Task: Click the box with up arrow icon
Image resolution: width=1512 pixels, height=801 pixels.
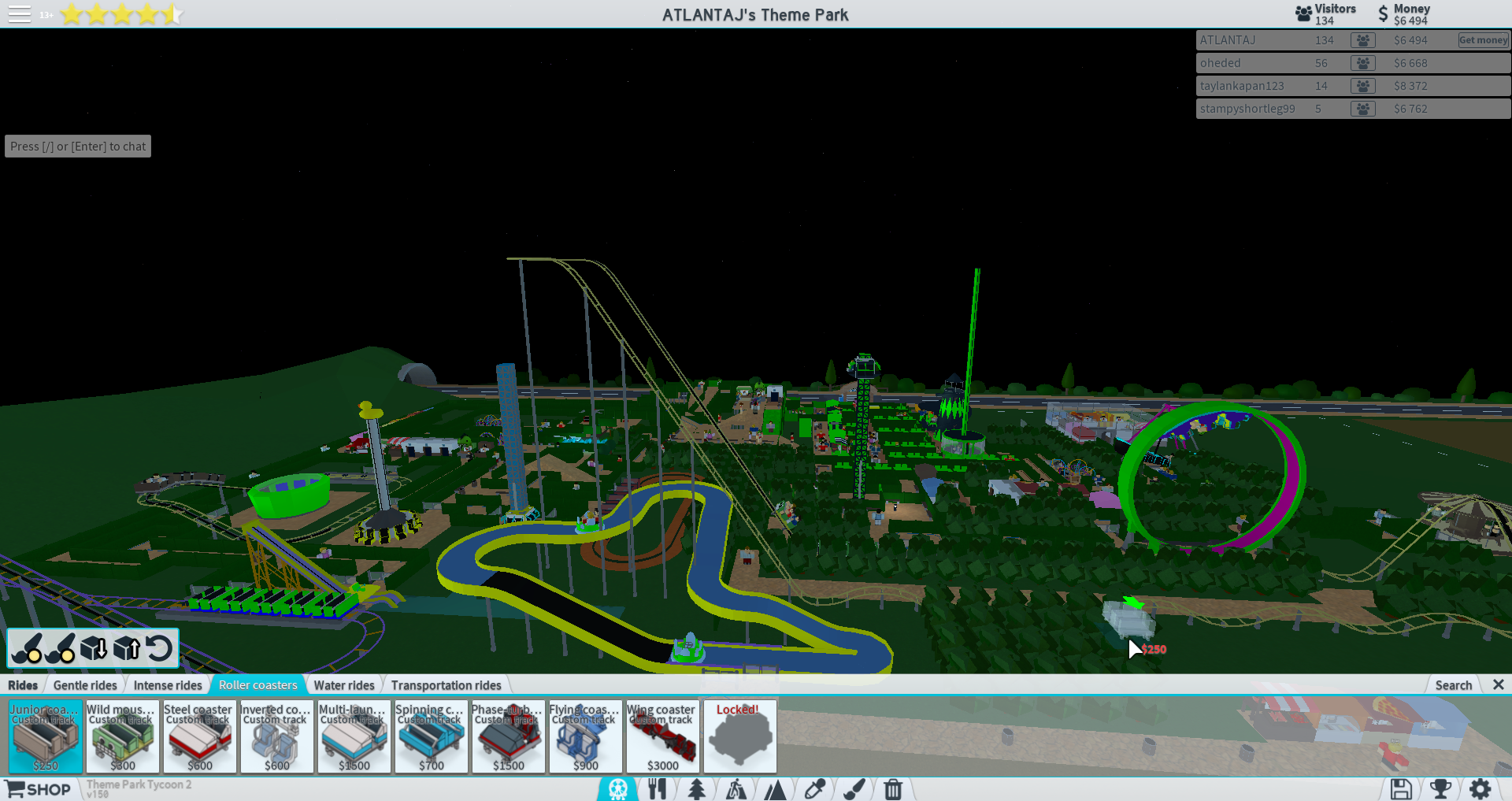Action: [127, 648]
